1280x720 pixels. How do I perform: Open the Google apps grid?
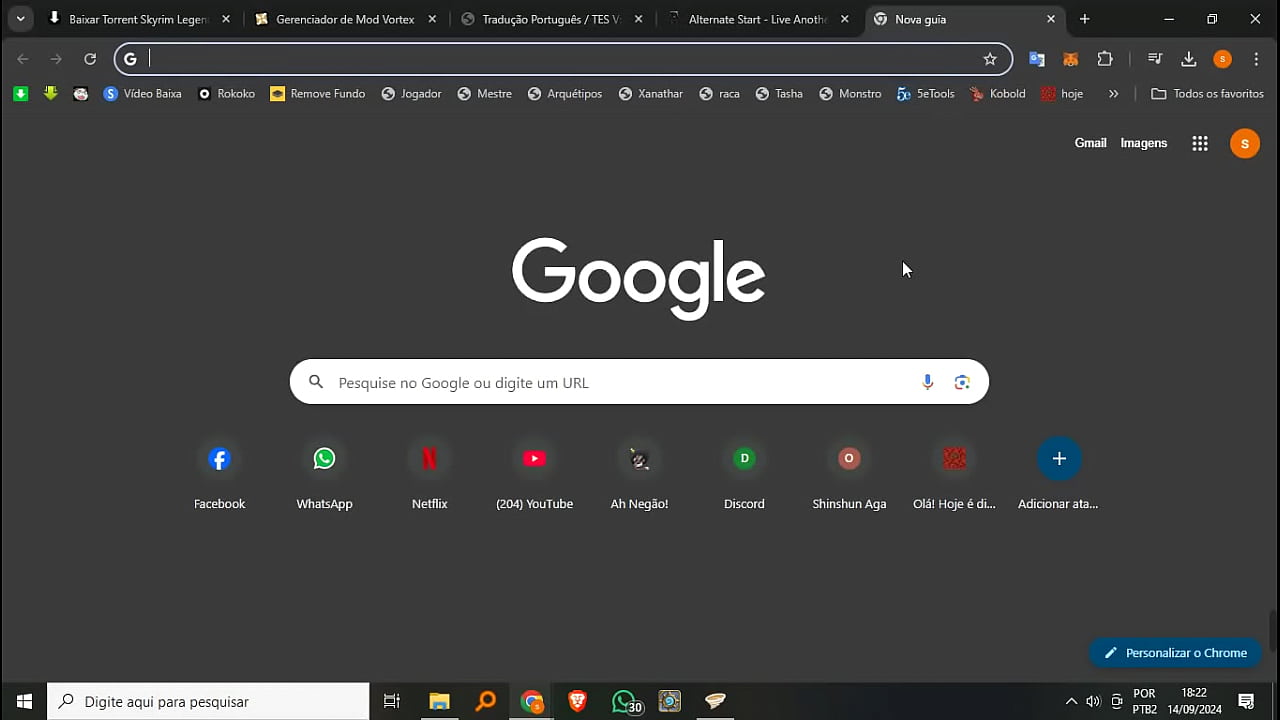(x=1199, y=143)
